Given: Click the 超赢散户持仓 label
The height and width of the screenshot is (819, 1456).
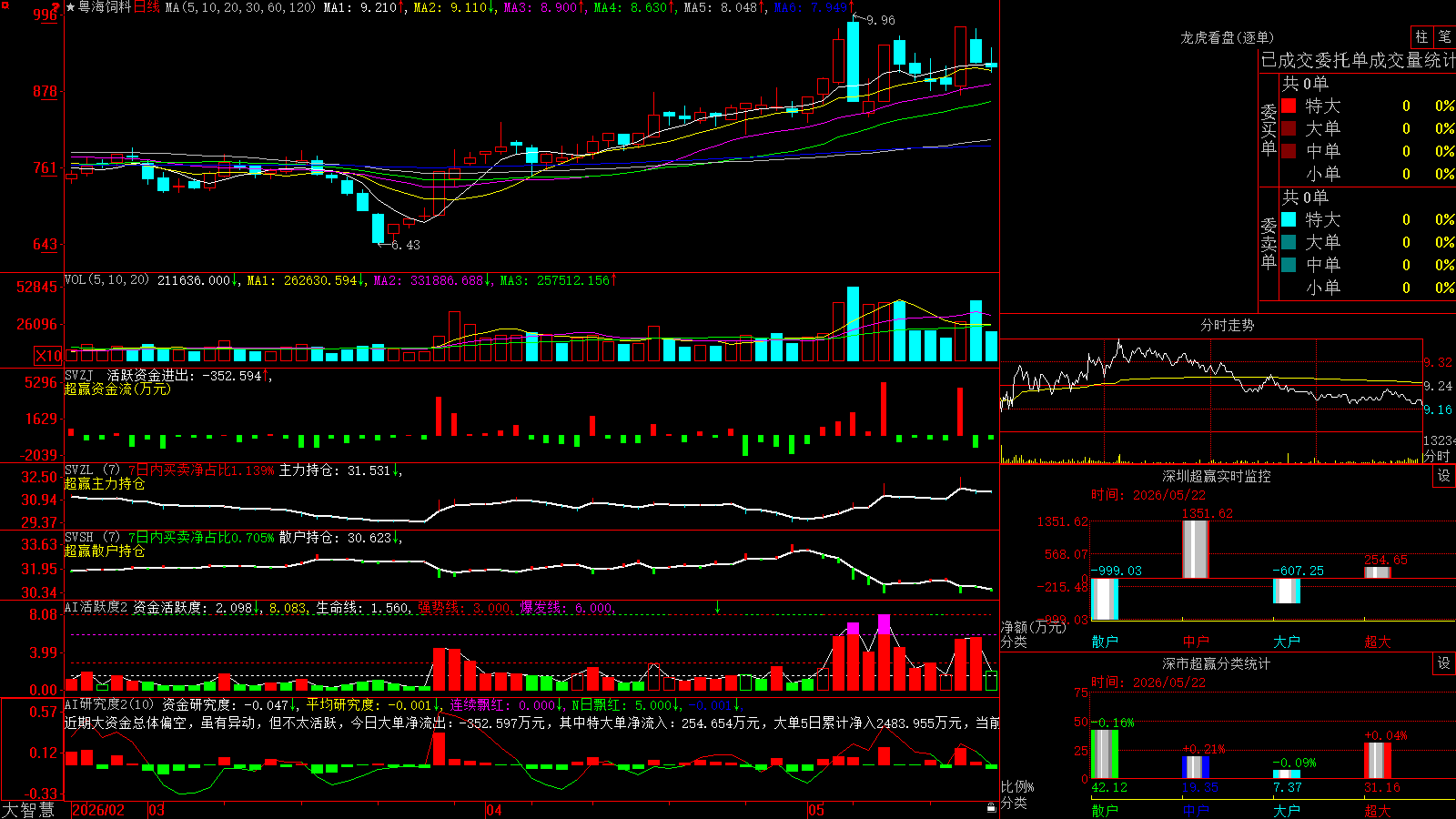Looking at the screenshot, I should [x=105, y=551].
